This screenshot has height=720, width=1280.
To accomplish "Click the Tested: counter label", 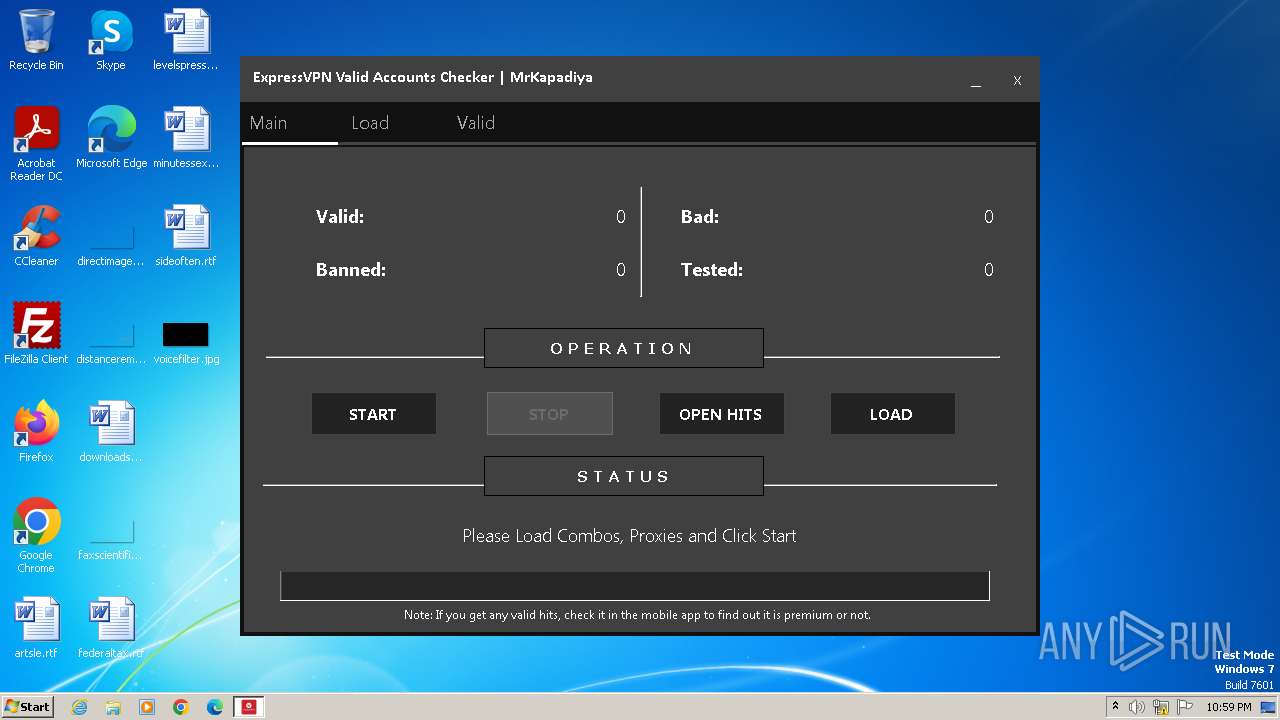I will pos(712,270).
